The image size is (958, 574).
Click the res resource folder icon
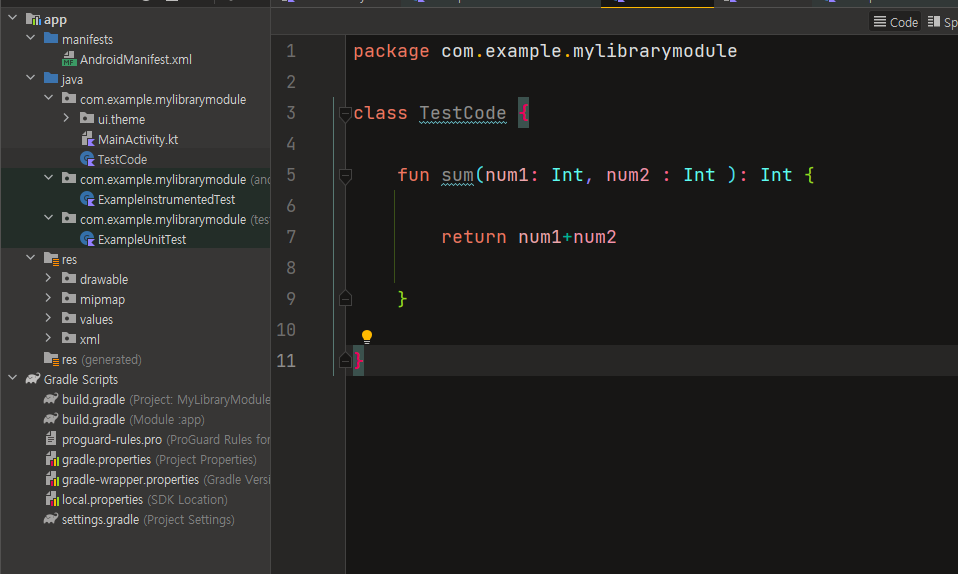point(51,259)
